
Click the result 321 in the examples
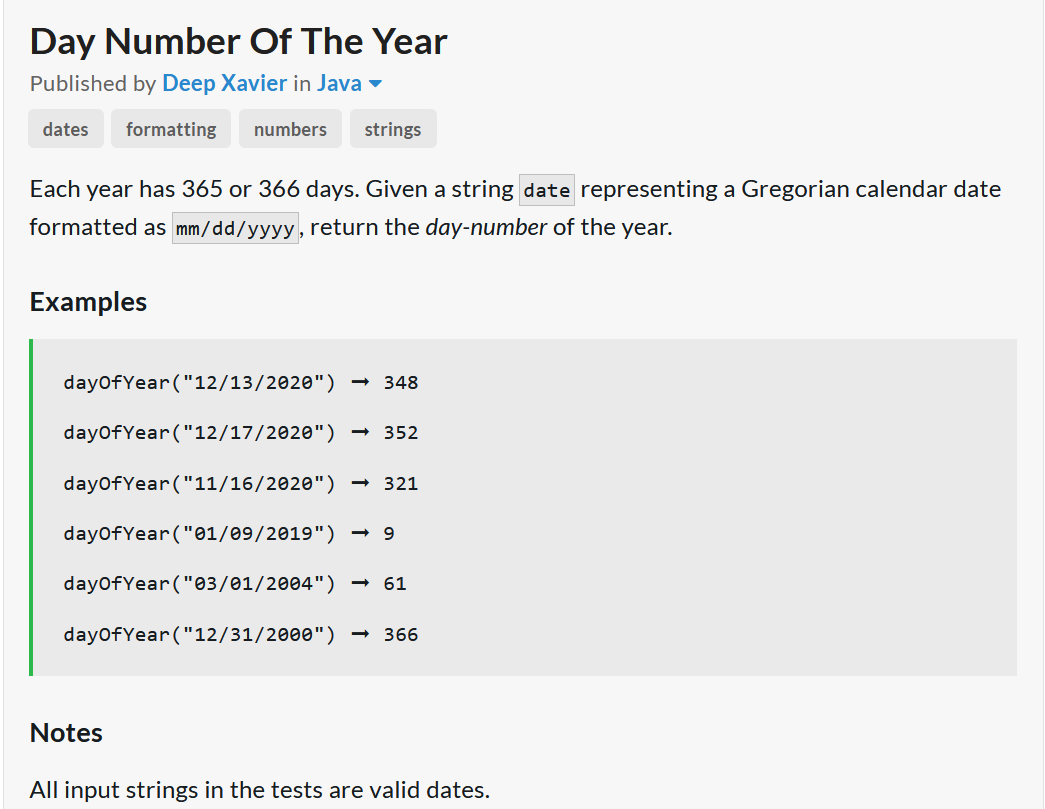[x=400, y=483]
